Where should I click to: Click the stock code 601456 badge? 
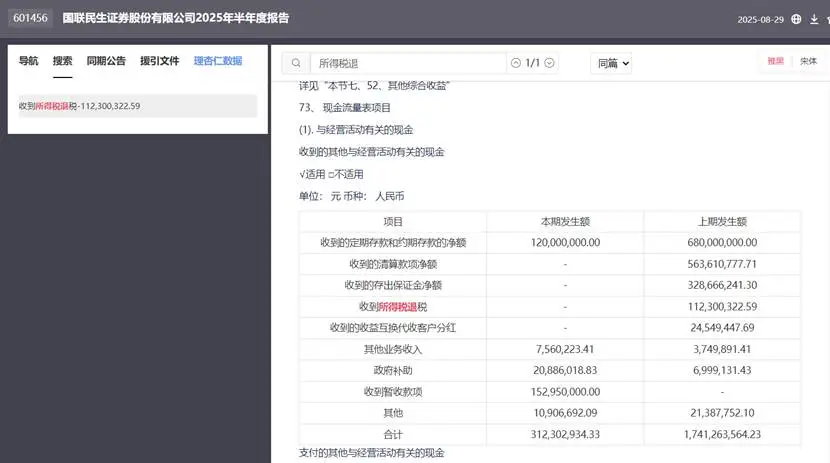(30, 18)
